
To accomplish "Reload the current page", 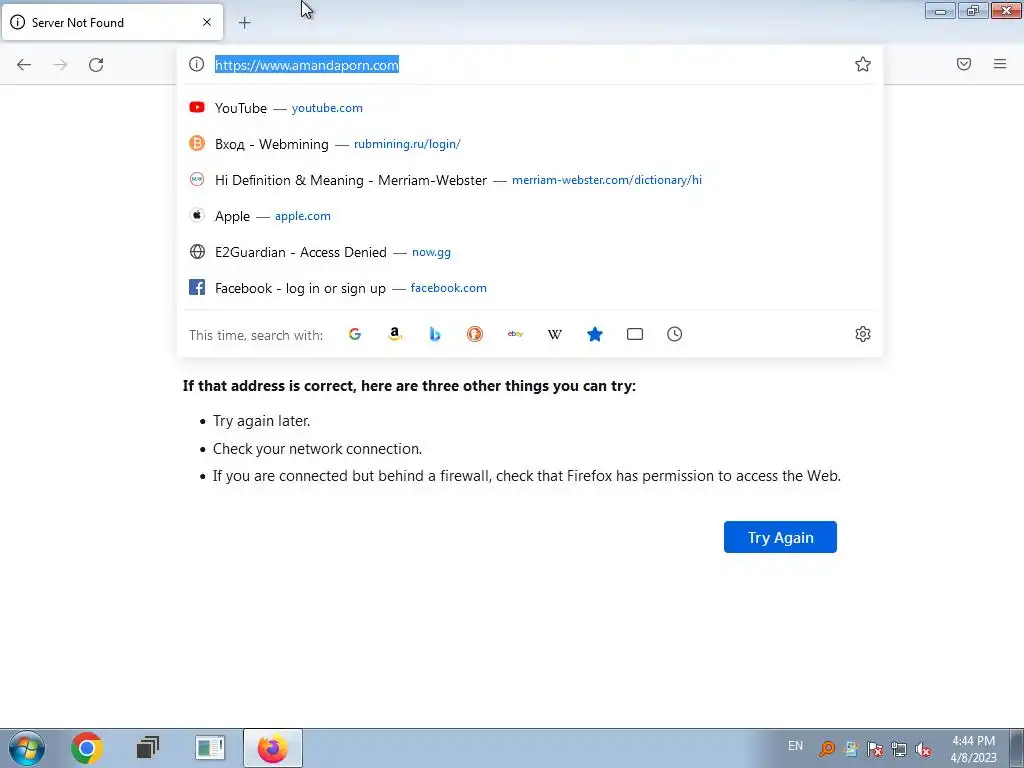I will [96, 65].
